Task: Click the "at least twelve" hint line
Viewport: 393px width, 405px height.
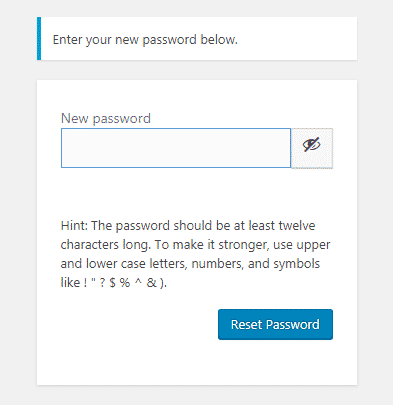Action: coord(188,226)
